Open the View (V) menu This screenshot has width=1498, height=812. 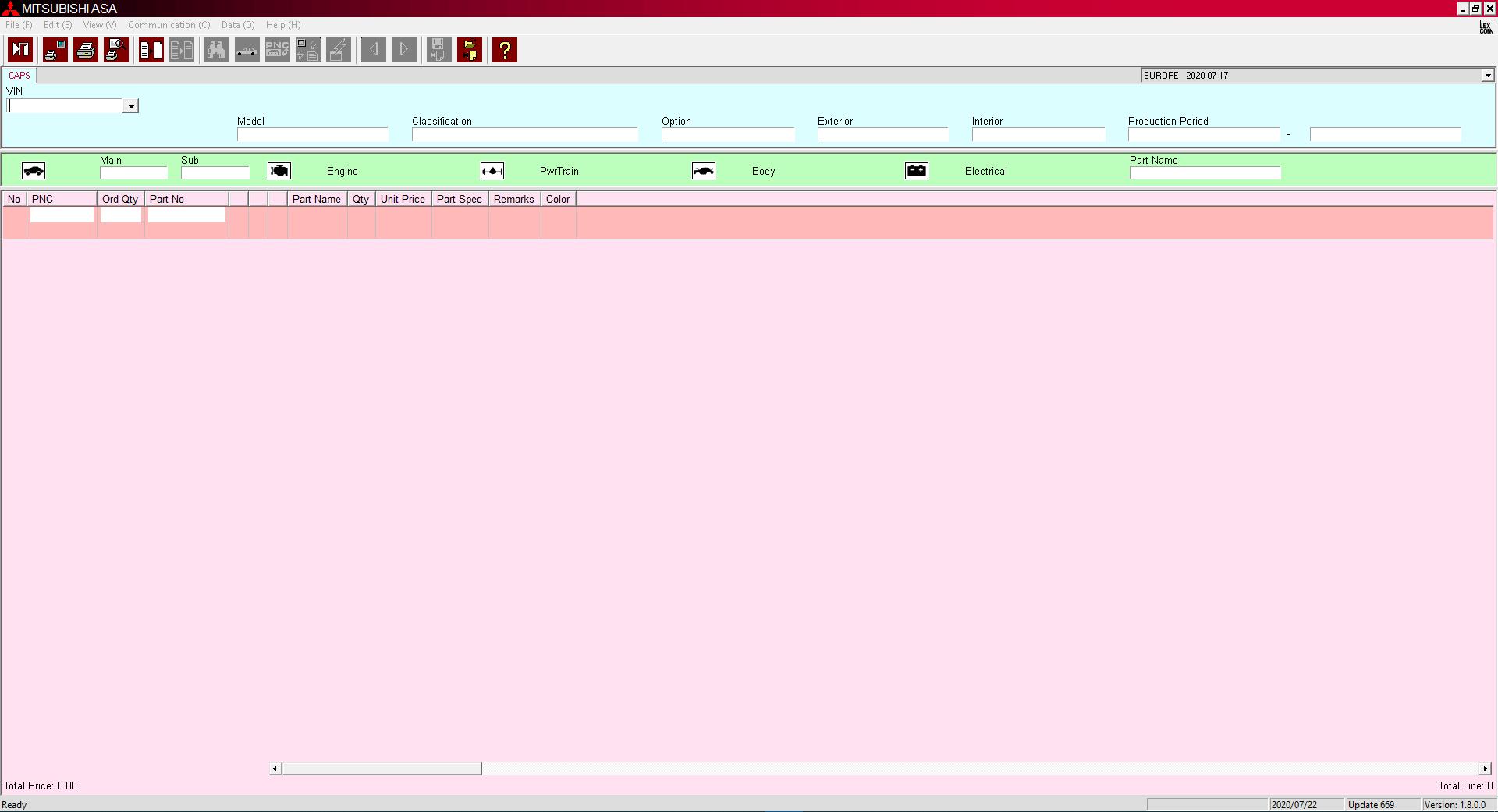100,25
